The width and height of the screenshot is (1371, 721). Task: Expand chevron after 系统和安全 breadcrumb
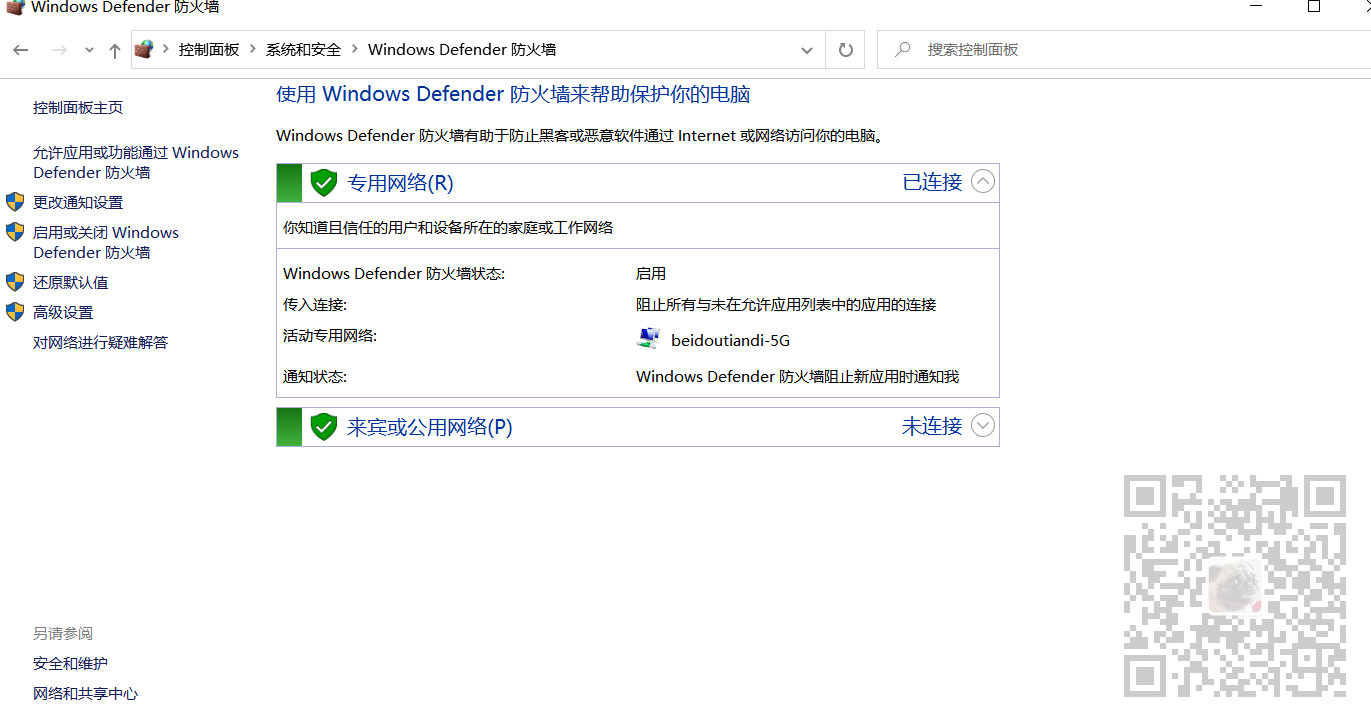point(354,49)
